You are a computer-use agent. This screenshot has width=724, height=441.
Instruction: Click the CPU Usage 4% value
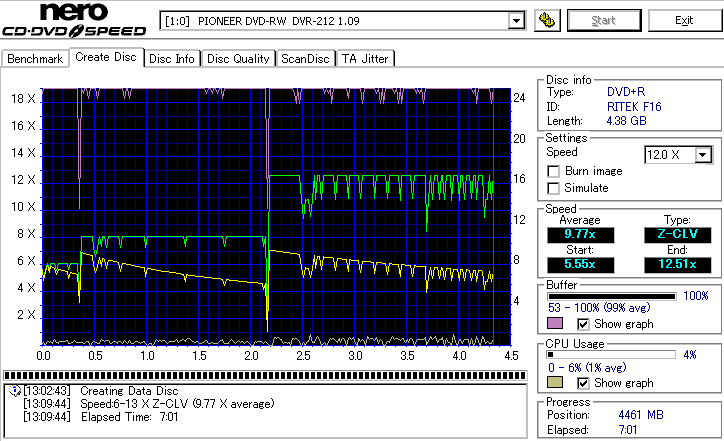[690, 355]
